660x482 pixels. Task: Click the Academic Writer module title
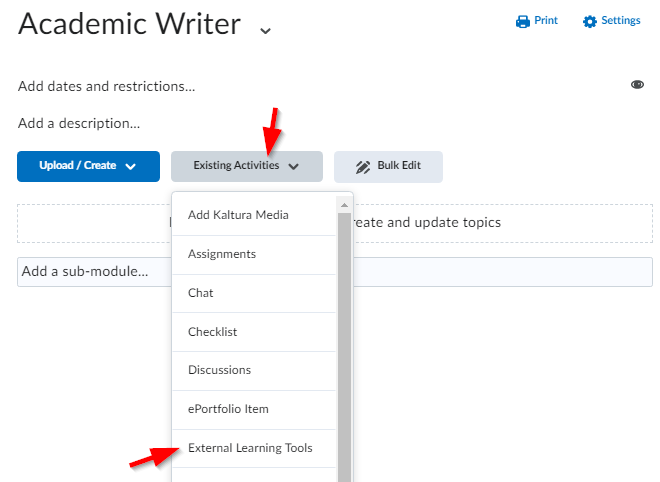pyautogui.click(x=130, y=24)
